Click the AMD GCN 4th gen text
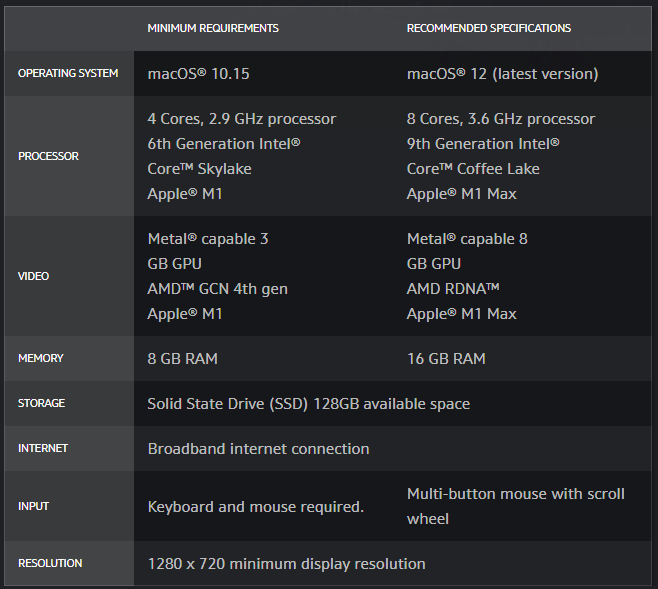The width and height of the screenshot is (658, 589). pyautogui.click(x=217, y=289)
